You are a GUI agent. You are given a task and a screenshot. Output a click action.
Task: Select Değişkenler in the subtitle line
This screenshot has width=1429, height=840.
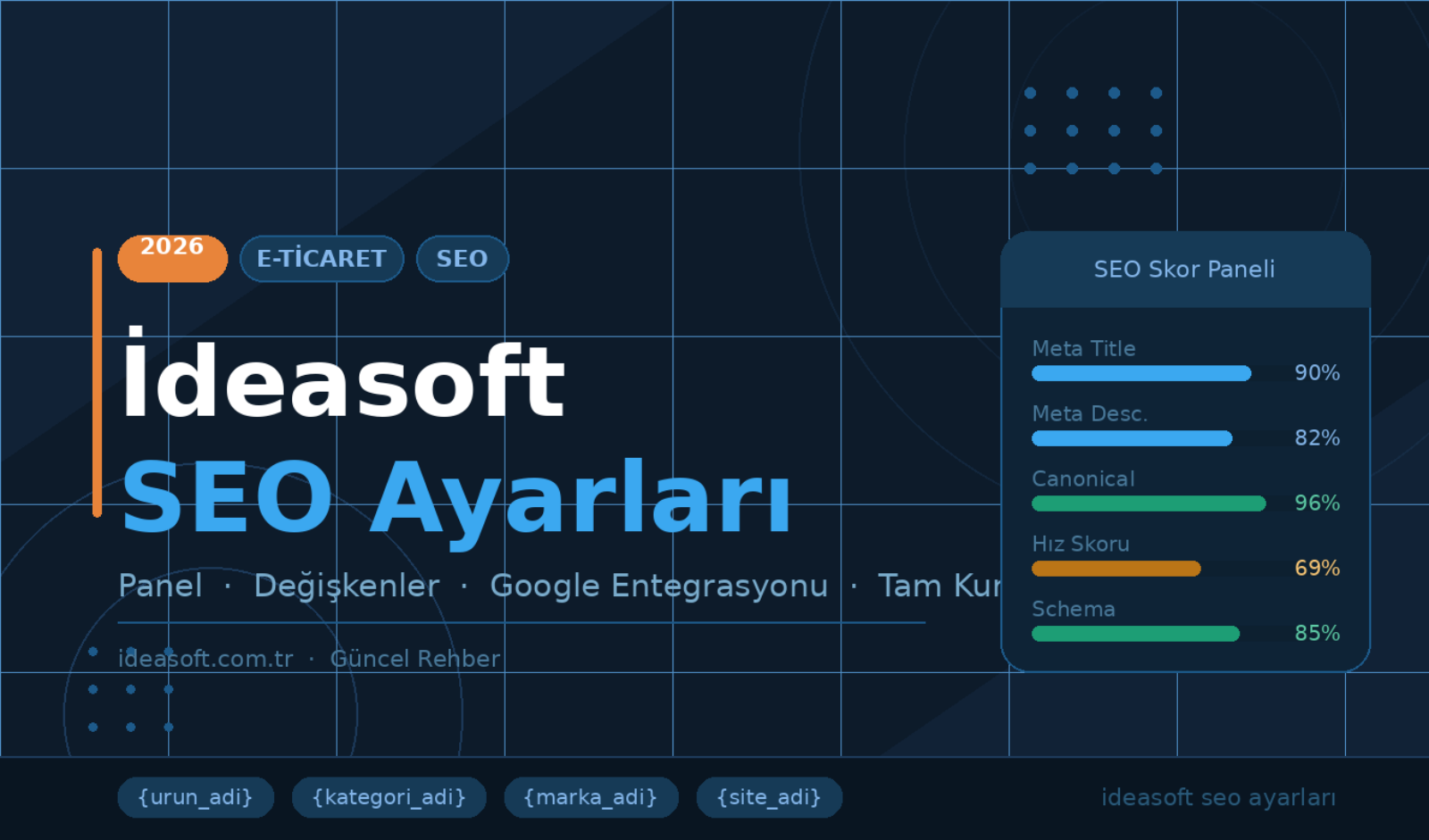(347, 588)
